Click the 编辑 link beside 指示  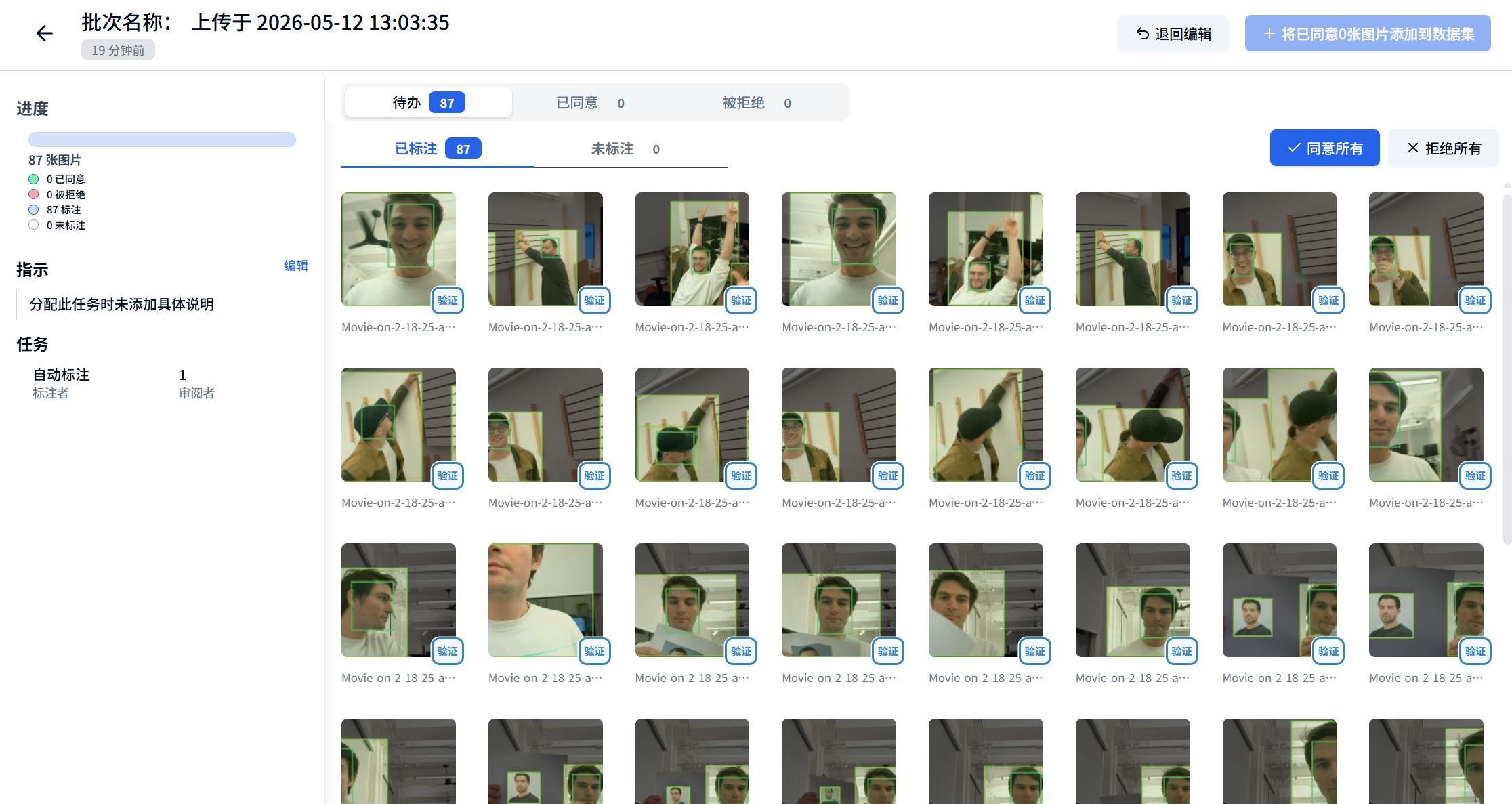[295, 266]
